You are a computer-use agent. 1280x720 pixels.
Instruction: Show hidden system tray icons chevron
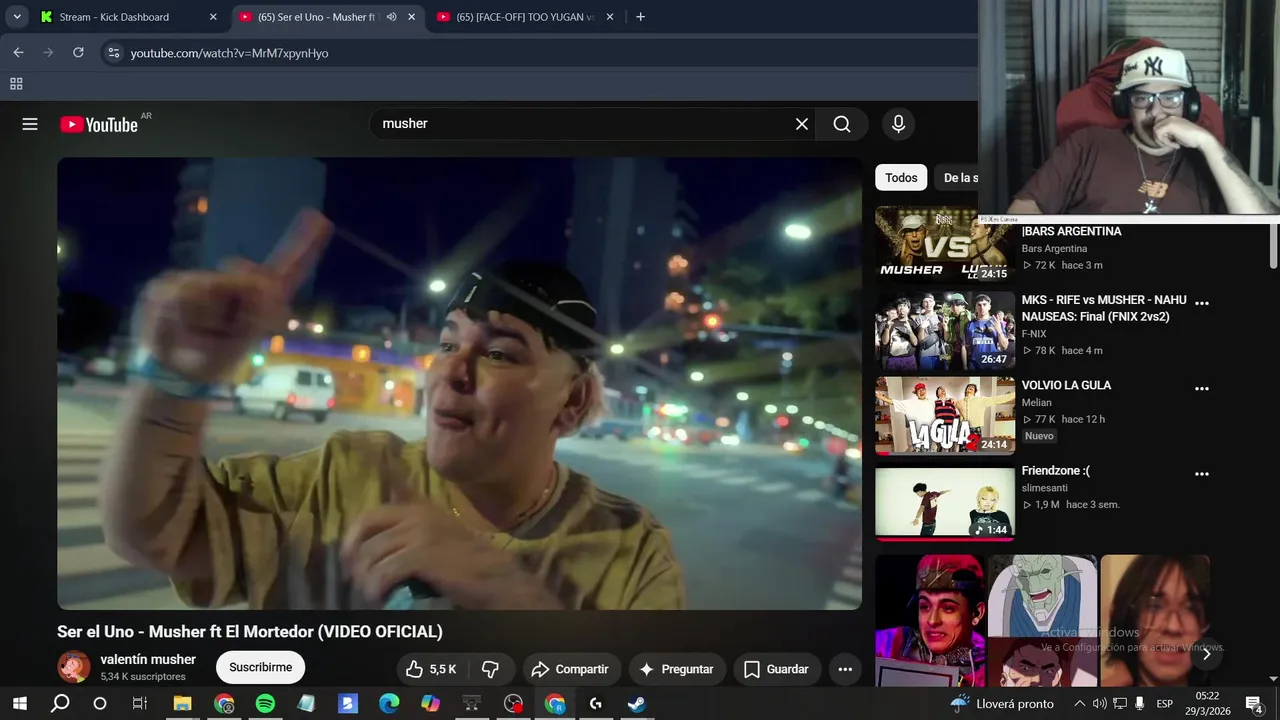[x=1079, y=703]
